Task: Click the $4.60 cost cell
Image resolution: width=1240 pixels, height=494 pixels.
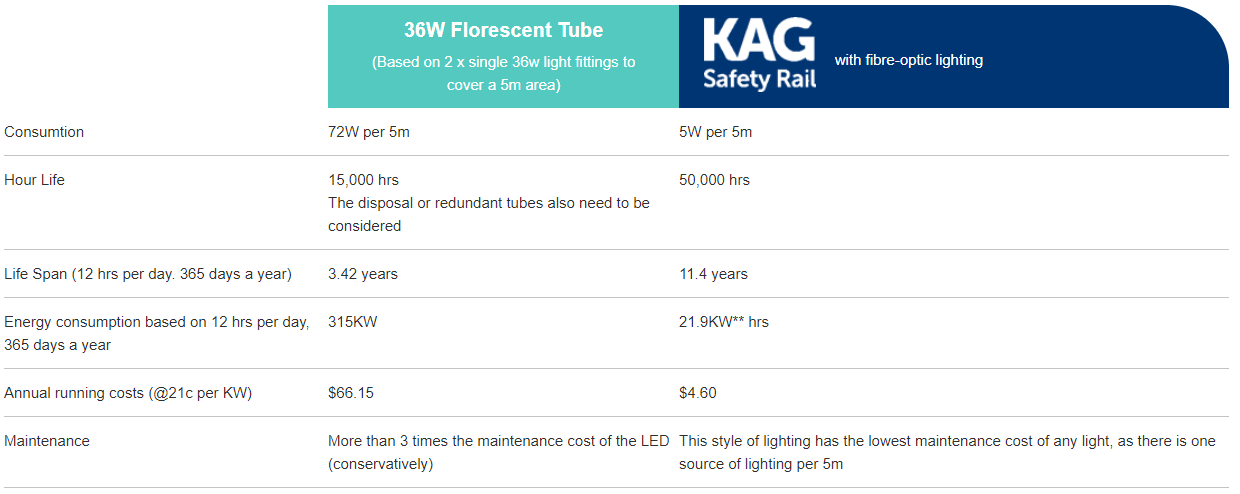Action: point(698,393)
